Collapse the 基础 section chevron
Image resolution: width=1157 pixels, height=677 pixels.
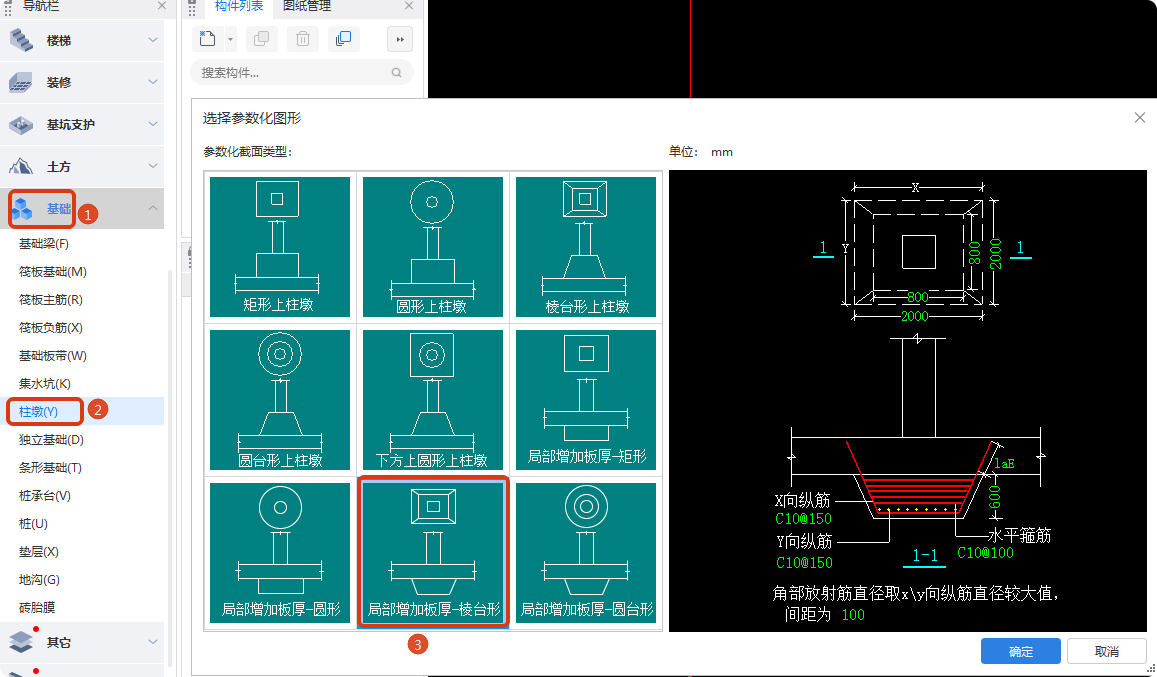click(x=153, y=208)
